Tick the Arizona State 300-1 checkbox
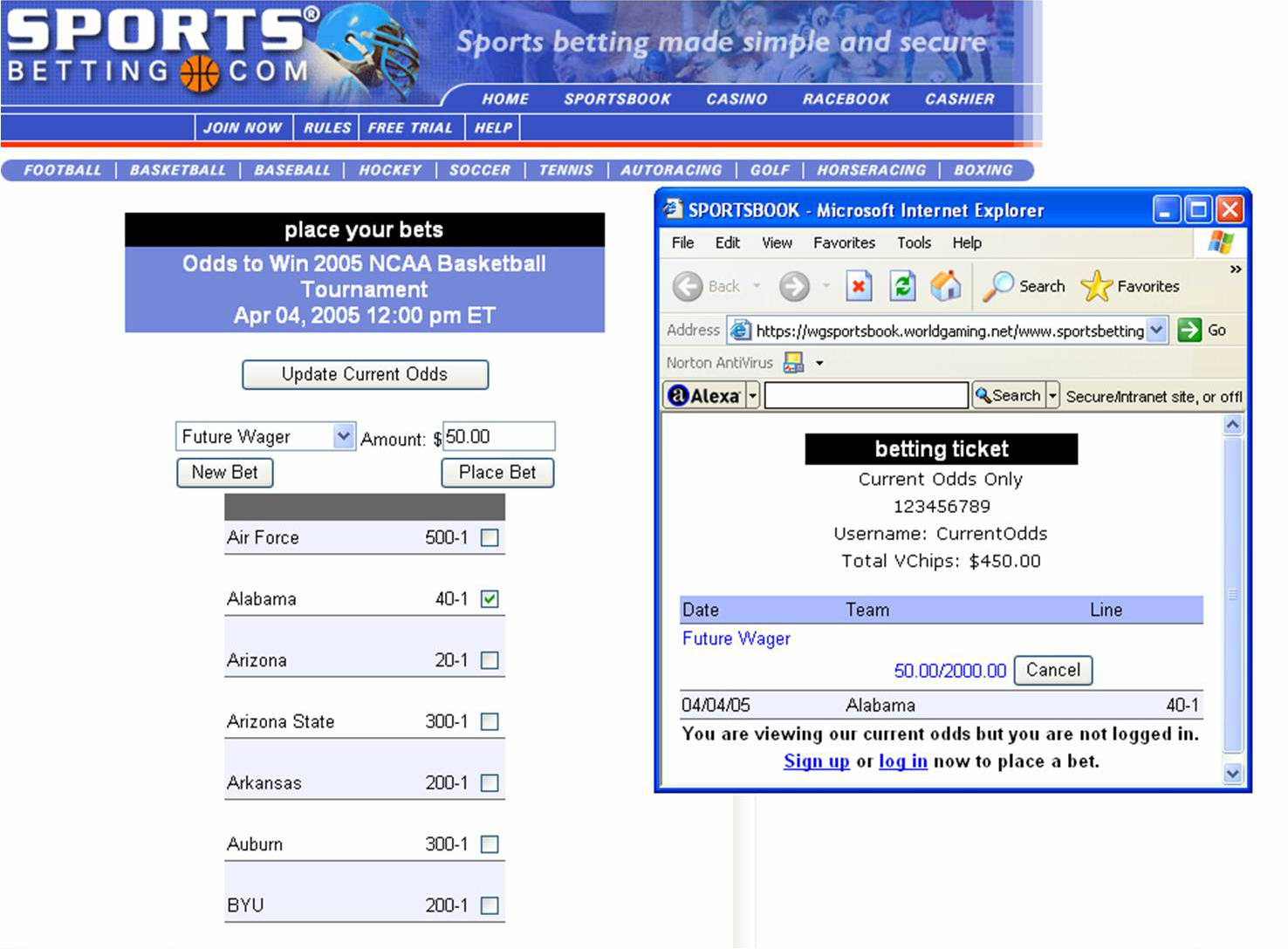This screenshot has height=949, width=1288. (490, 722)
